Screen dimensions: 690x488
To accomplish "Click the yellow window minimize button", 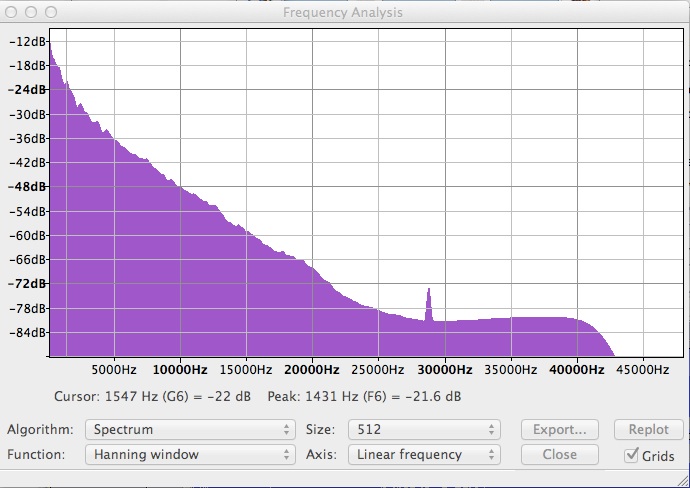I will click(x=31, y=12).
